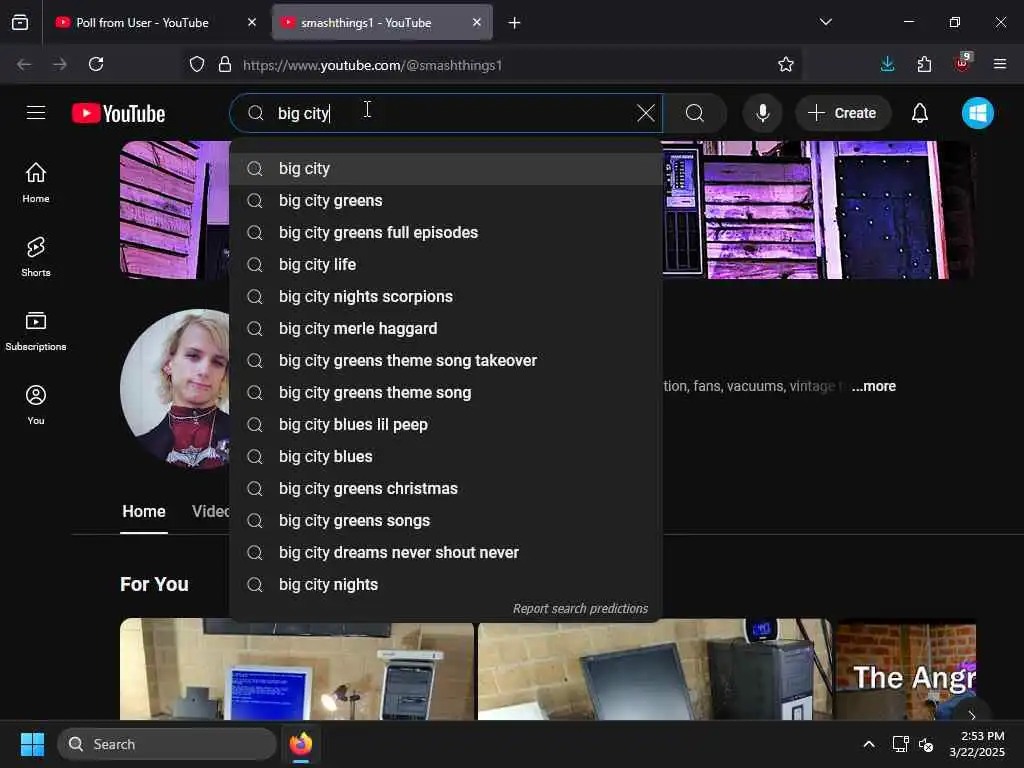Open Firefox application menu
This screenshot has width=1024, height=768.
point(1000,64)
